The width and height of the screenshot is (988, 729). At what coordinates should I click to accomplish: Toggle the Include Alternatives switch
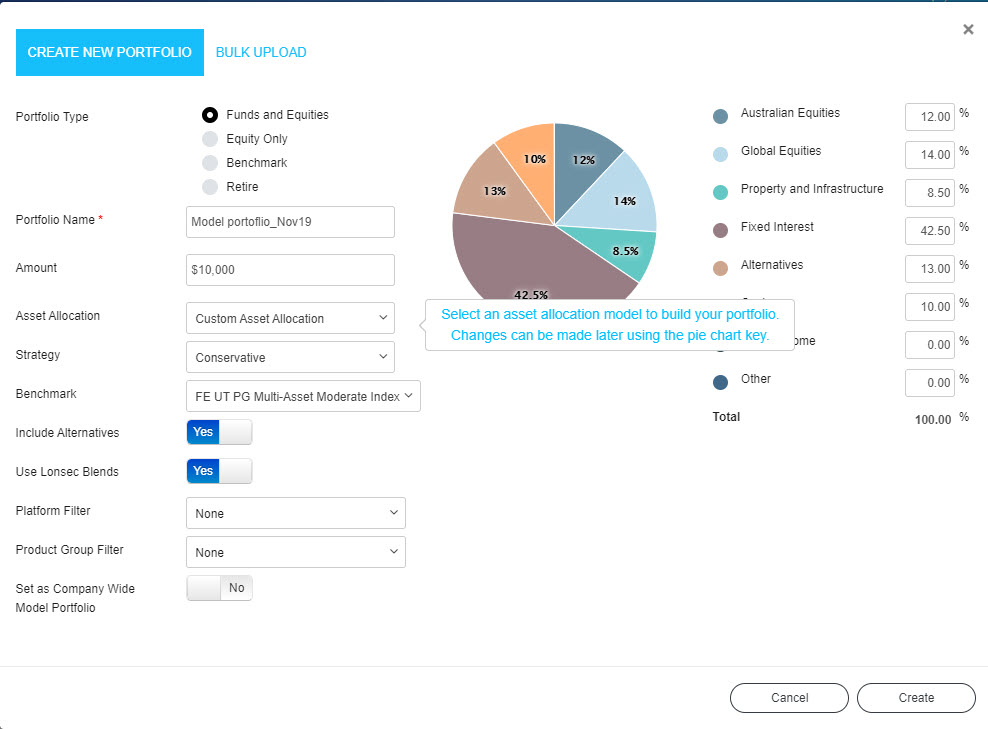[219, 432]
